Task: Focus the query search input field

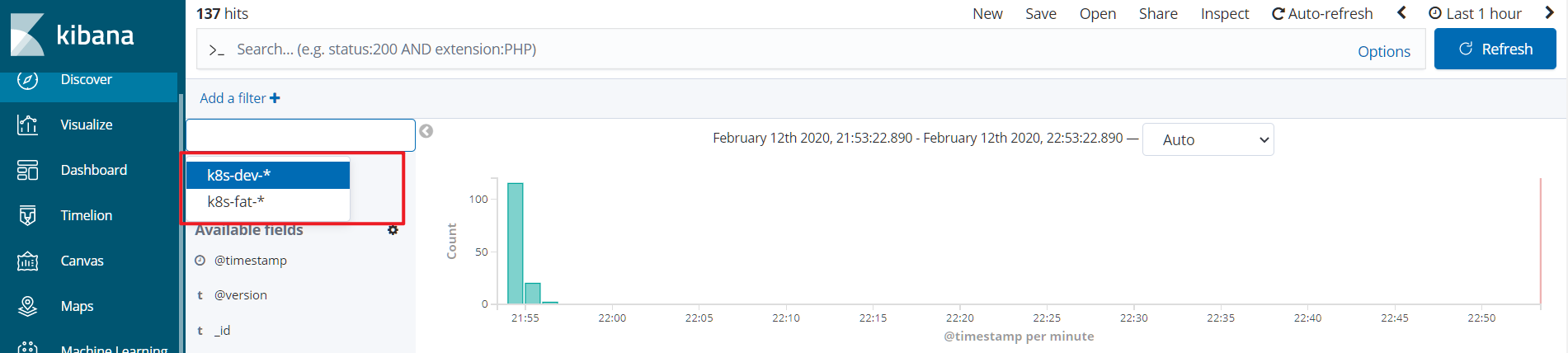Action: [784, 49]
